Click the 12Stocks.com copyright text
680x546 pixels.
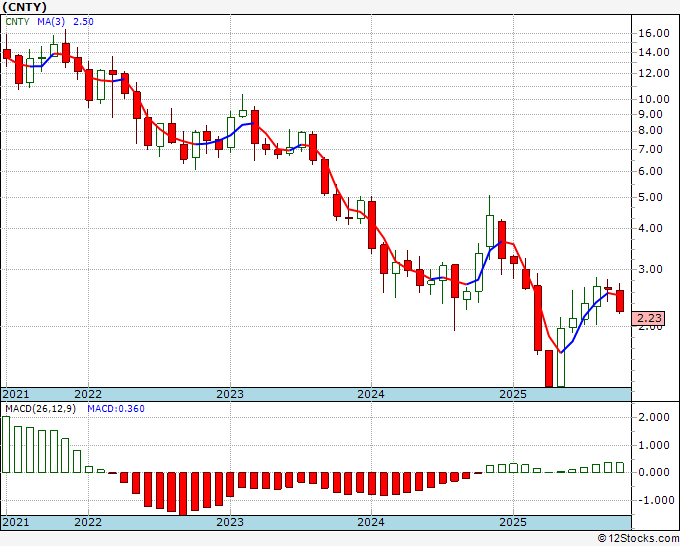point(638,539)
